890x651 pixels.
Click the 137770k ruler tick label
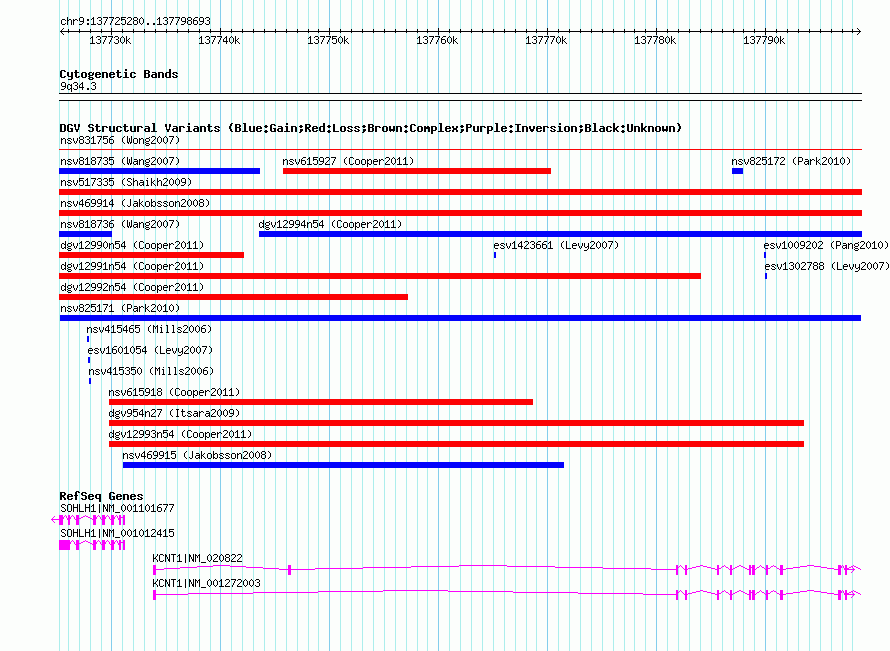coord(546,40)
